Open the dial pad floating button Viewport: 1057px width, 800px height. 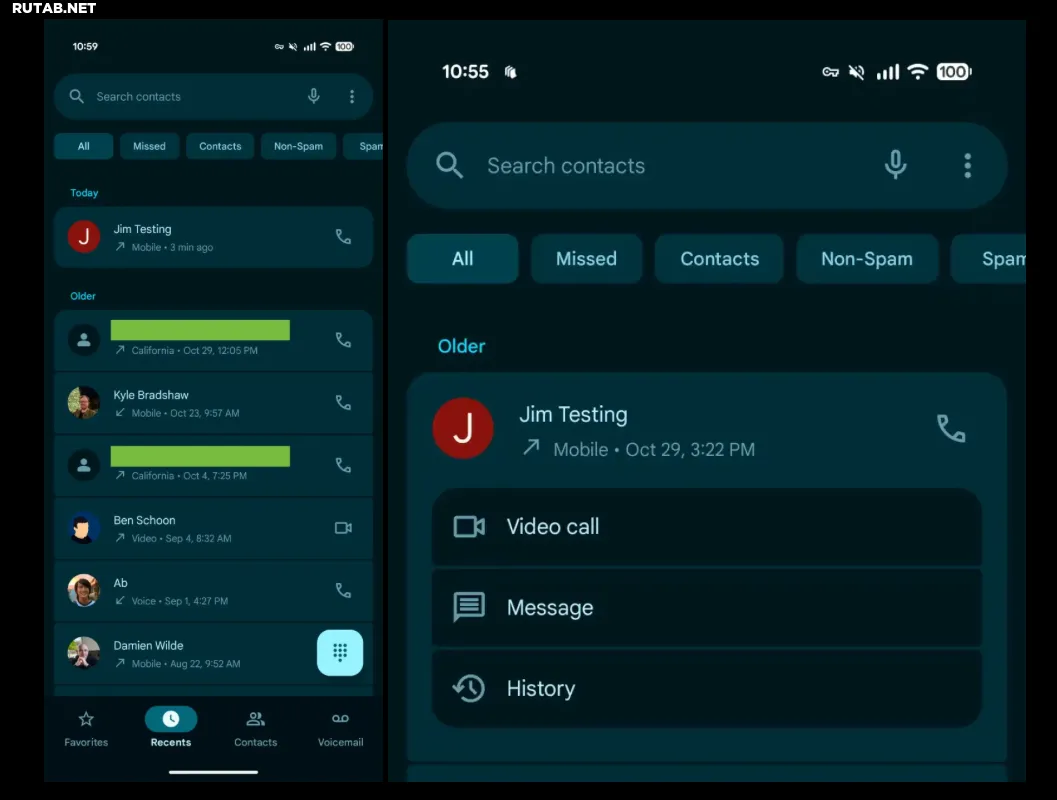[x=340, y=652]
